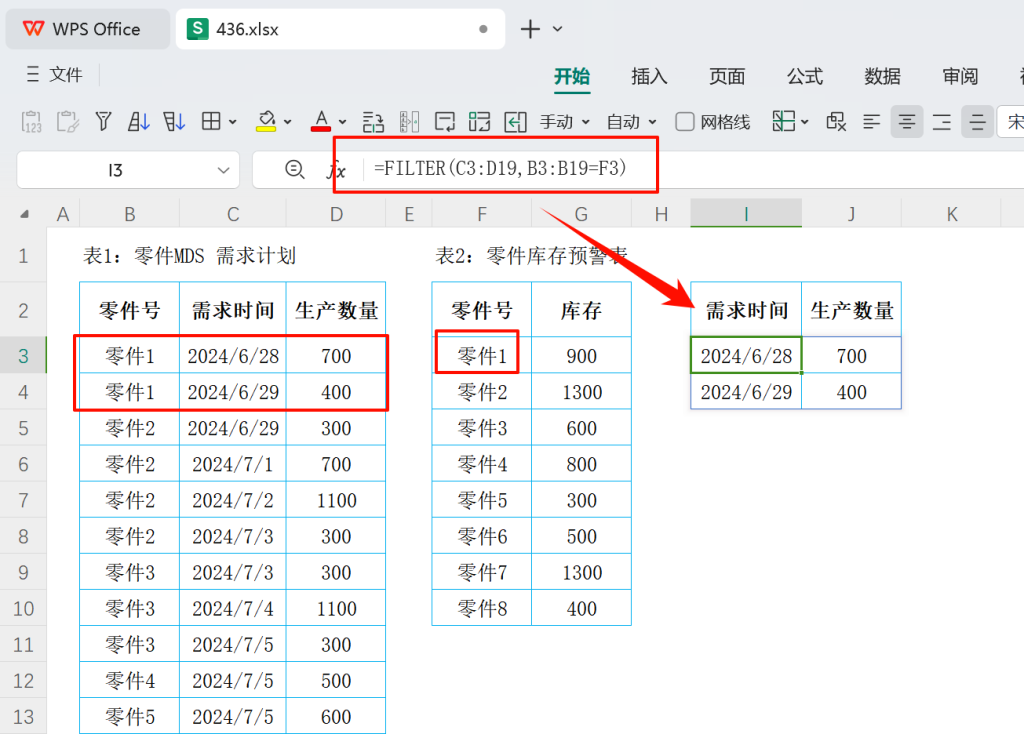This screenshot has height=734, width=1024.
Task: Click the indent arrow box icon
Action: pyautogui.click(x=515, y=122)
